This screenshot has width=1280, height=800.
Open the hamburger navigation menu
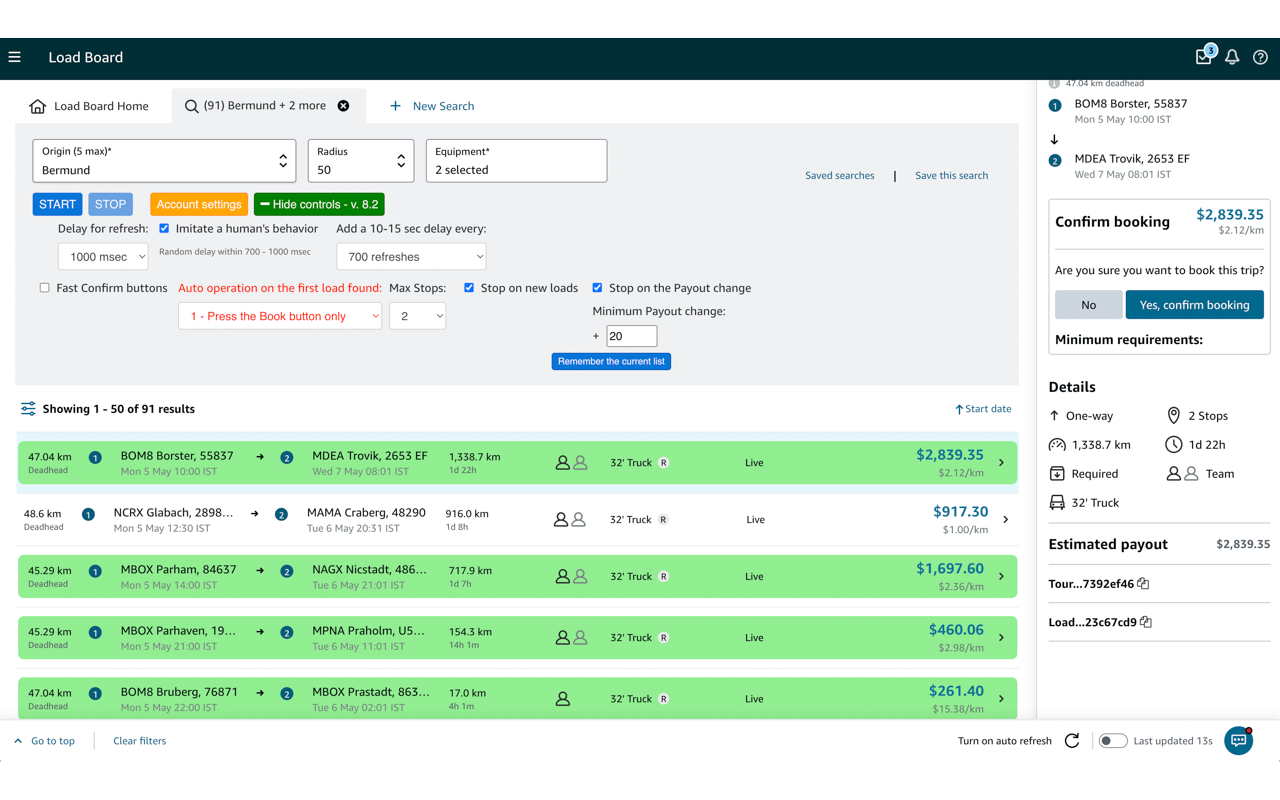pyautogui.click(x=15, y=57)
